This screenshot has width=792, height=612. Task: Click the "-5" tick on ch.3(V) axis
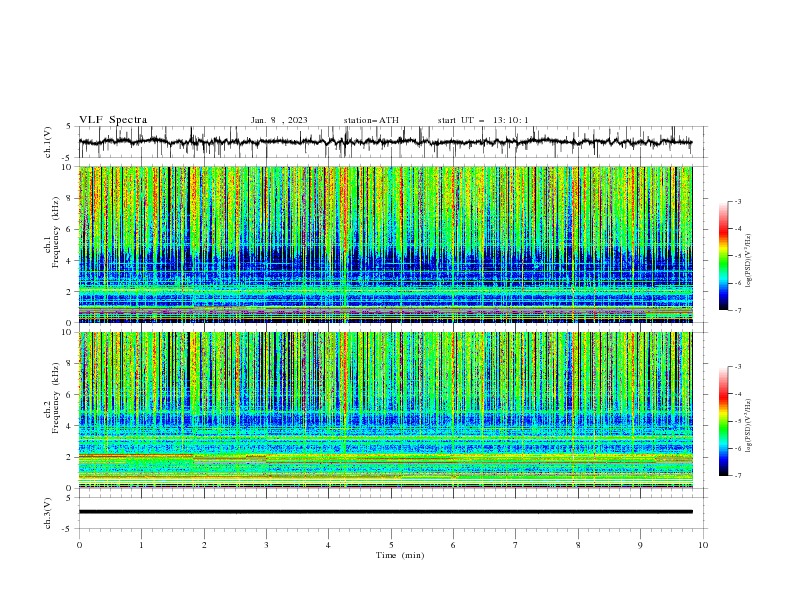coord(67,529)
